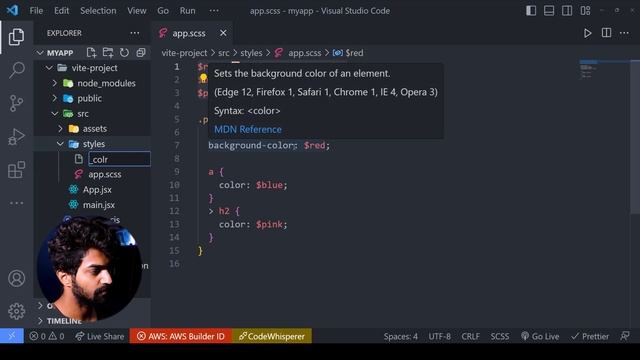Open the View menu
640x360 pixels.
(136, 11)
